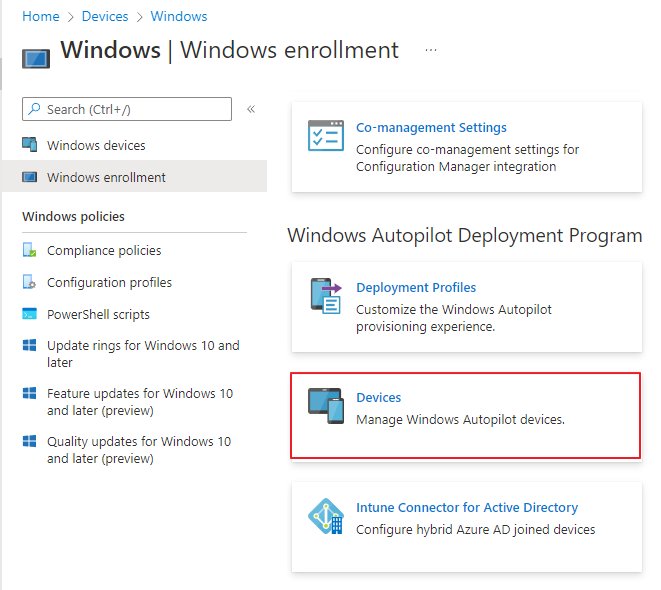Viewport: 661px width, 590px height.
Task: Click the Quality updates Windows logo icon
Action: [x=30, y=441]
